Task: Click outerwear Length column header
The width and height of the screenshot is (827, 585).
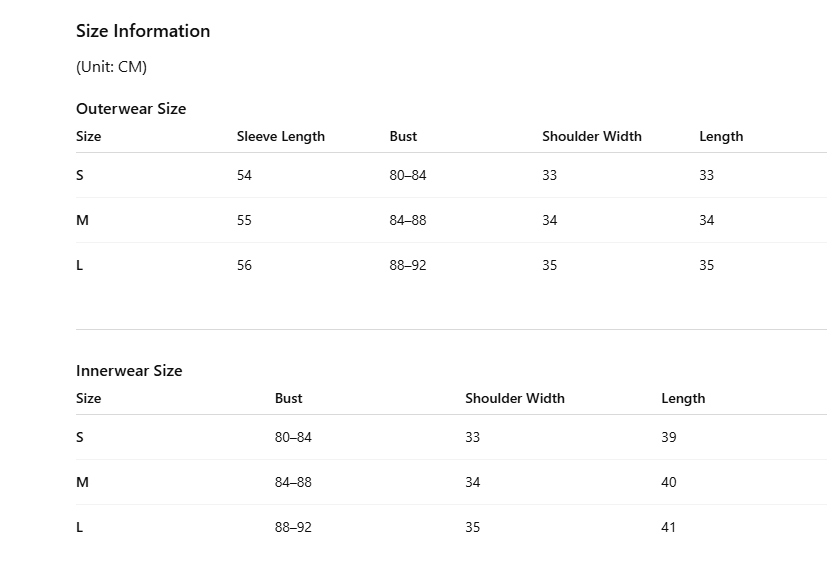Action: 721,137
